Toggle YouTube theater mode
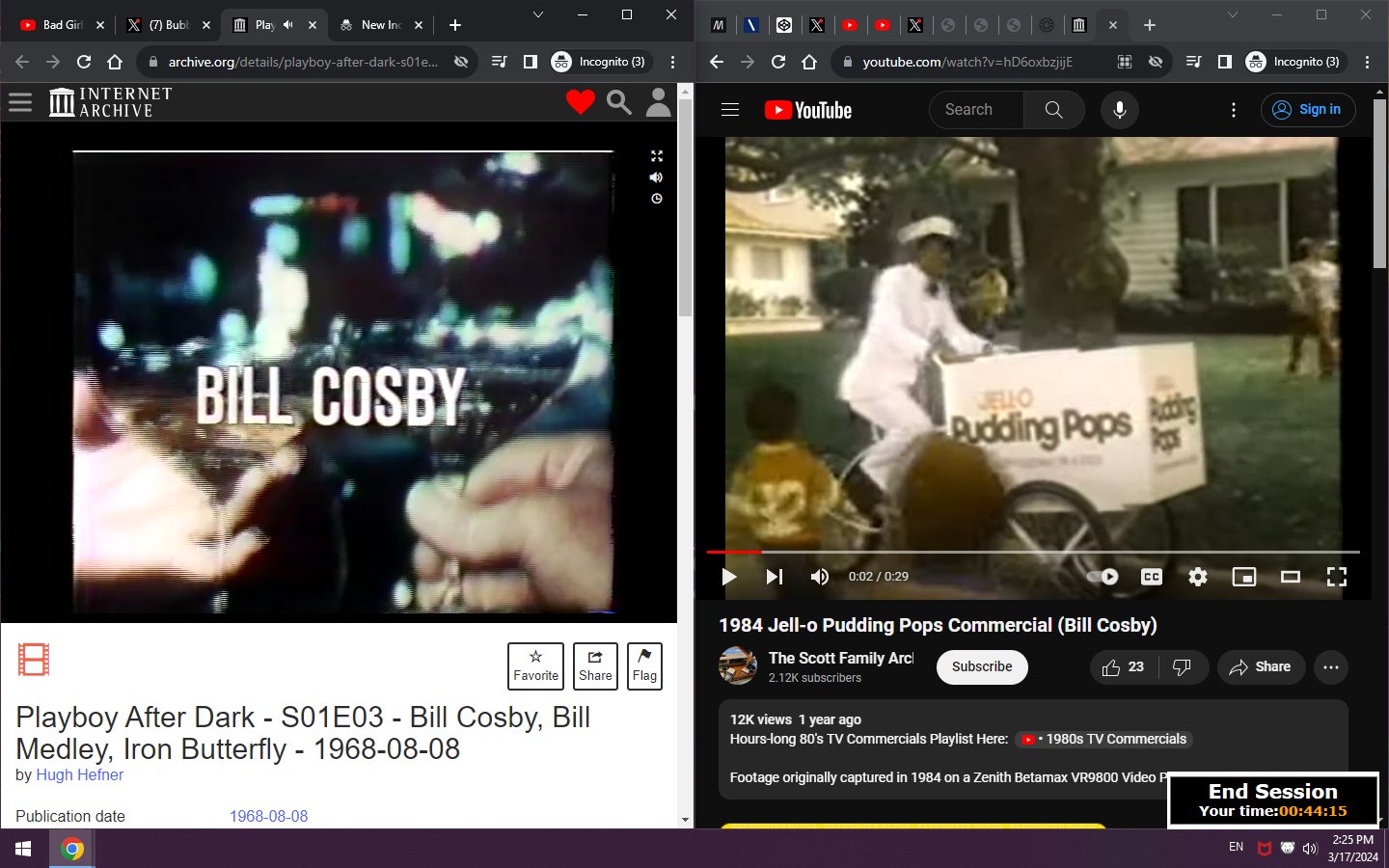Screen dimensions: 1389x868 pyautogui.click(x=1291, y=577)
